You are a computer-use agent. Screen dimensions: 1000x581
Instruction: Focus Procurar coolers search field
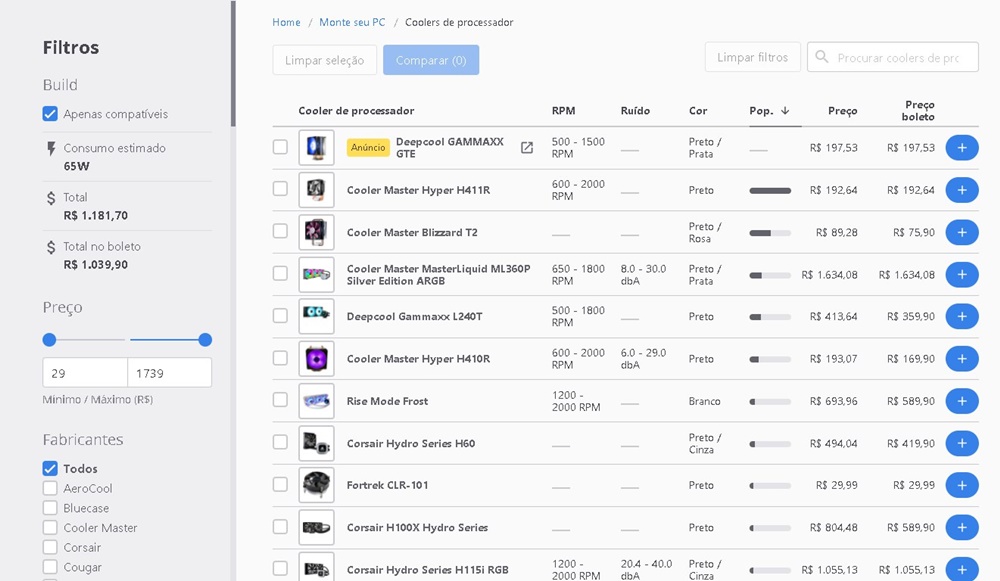[893, 57]
